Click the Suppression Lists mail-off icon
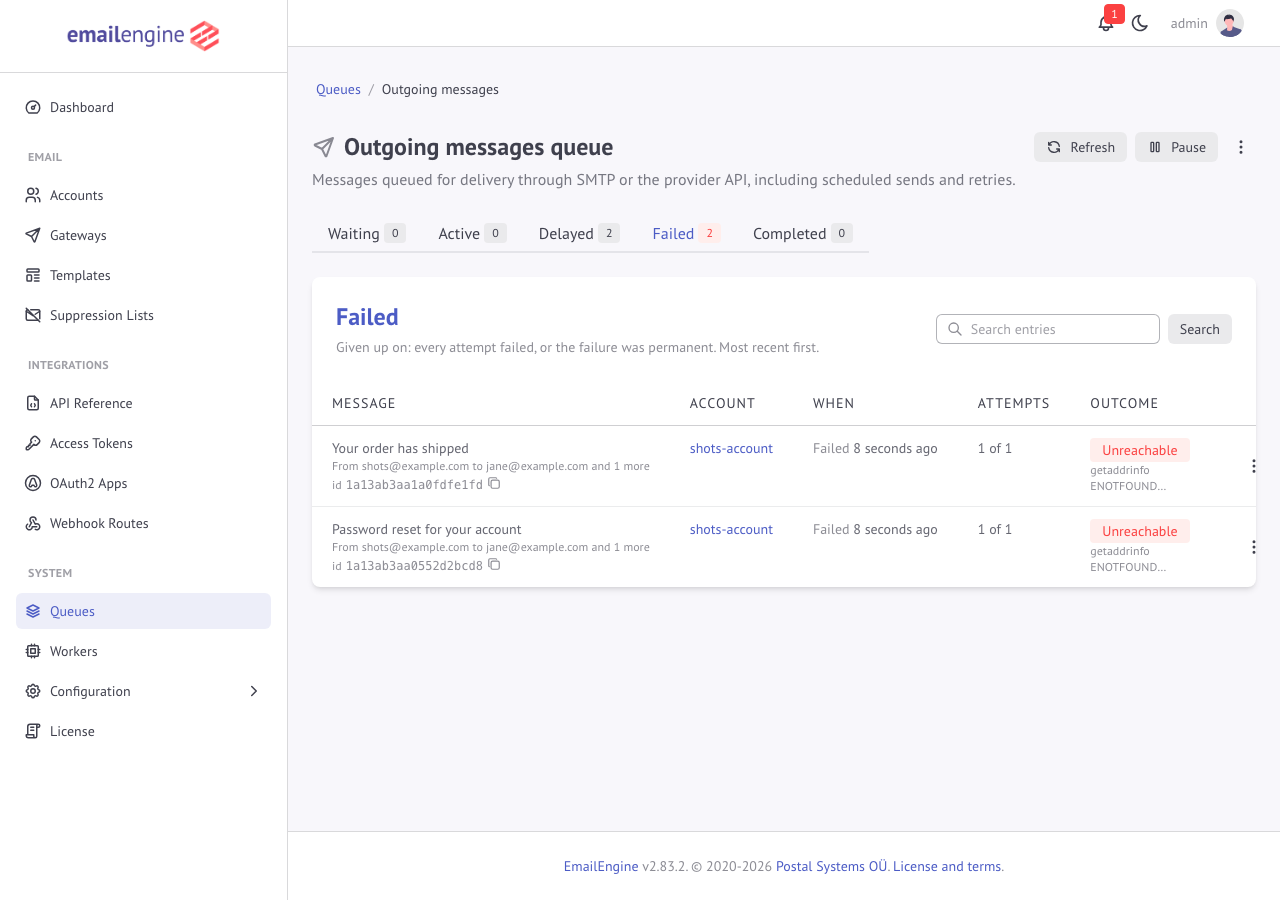This screenshot has width=1280, height=900. click(x=33, y=315)
